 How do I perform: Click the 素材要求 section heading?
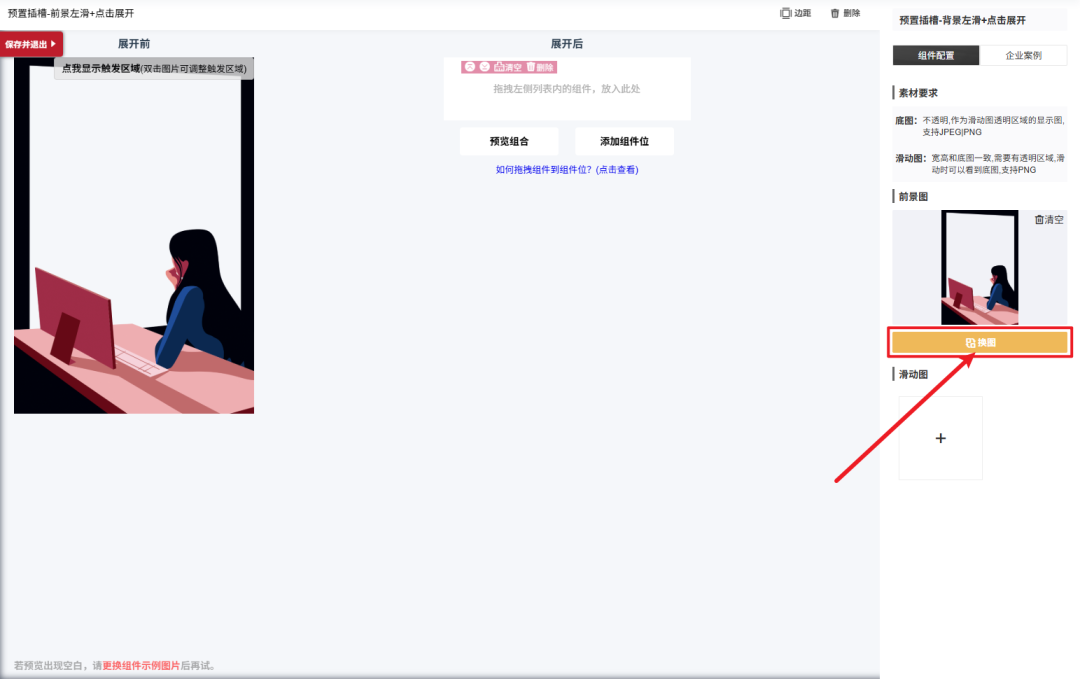point(917,93)
